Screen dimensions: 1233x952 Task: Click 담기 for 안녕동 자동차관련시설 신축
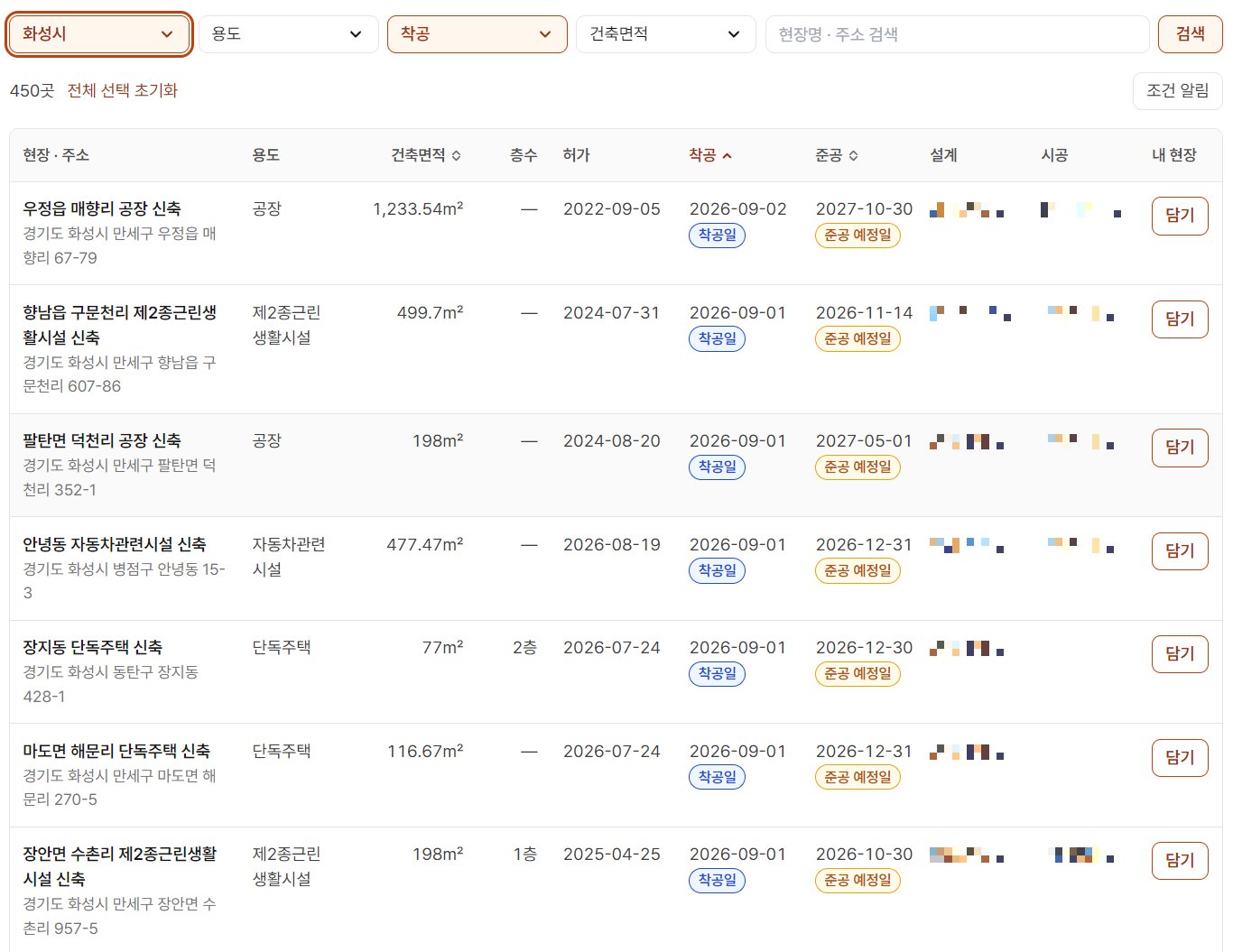(x=1180, y=551)
